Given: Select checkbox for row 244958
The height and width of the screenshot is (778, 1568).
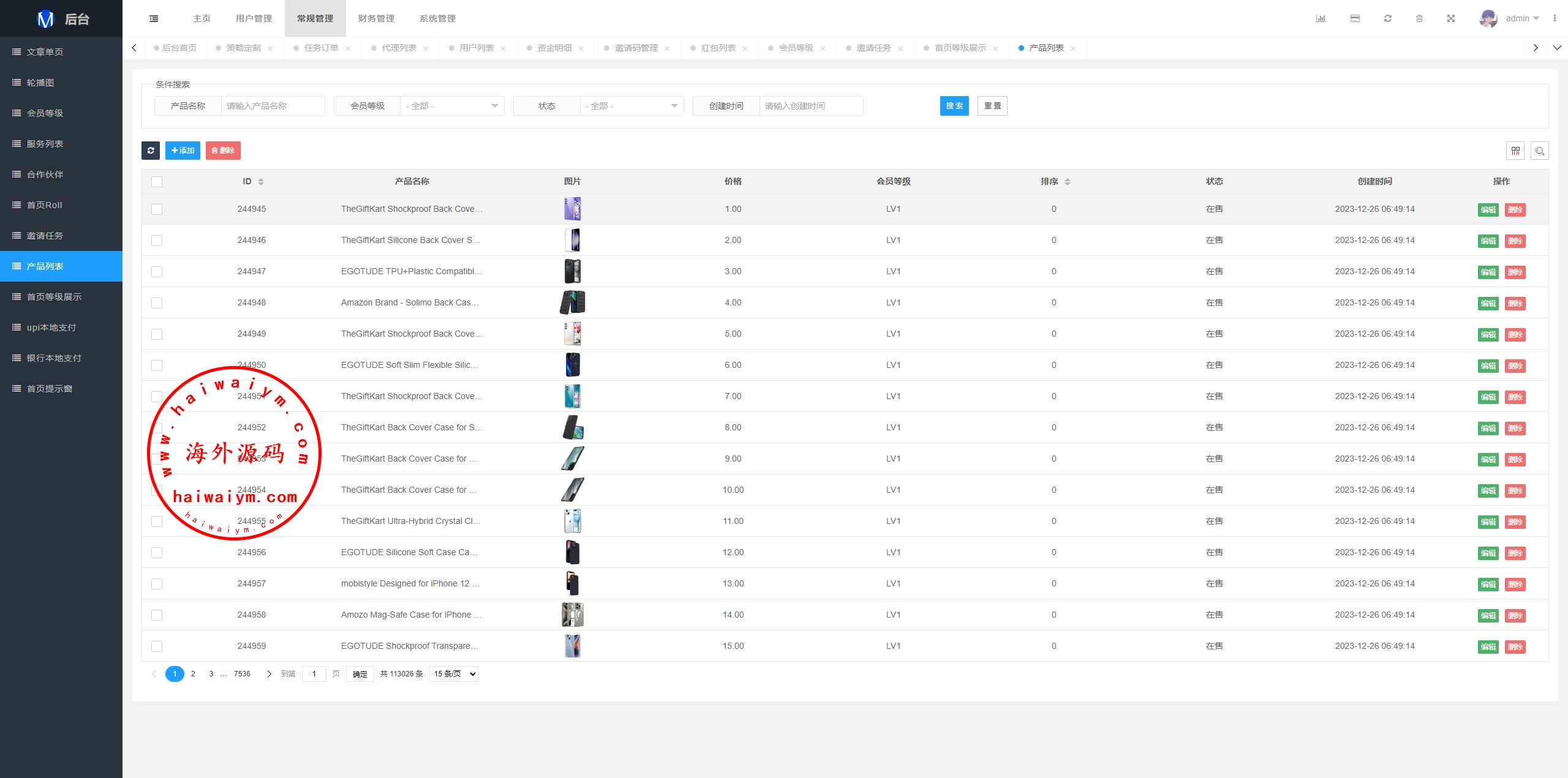Looking at the screenshot, I should [x=157, y=615].
